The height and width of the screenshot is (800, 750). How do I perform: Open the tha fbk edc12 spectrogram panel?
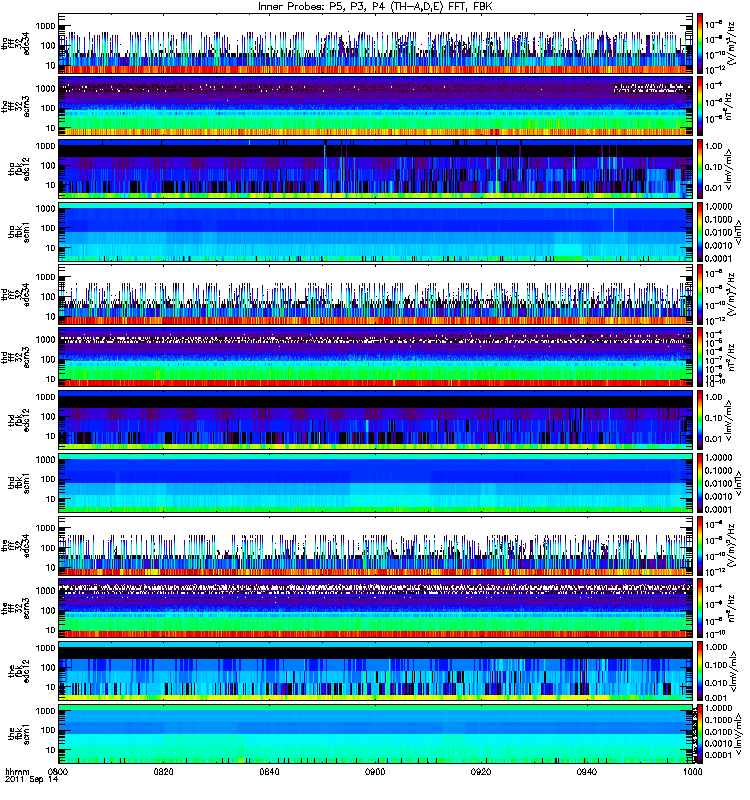click(x=375, y=169)
